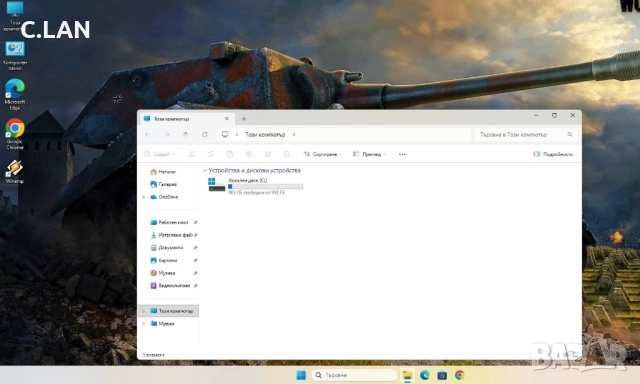Open Работен плот quick access folder
Screen dimensions: 640x384
point(169,222)
